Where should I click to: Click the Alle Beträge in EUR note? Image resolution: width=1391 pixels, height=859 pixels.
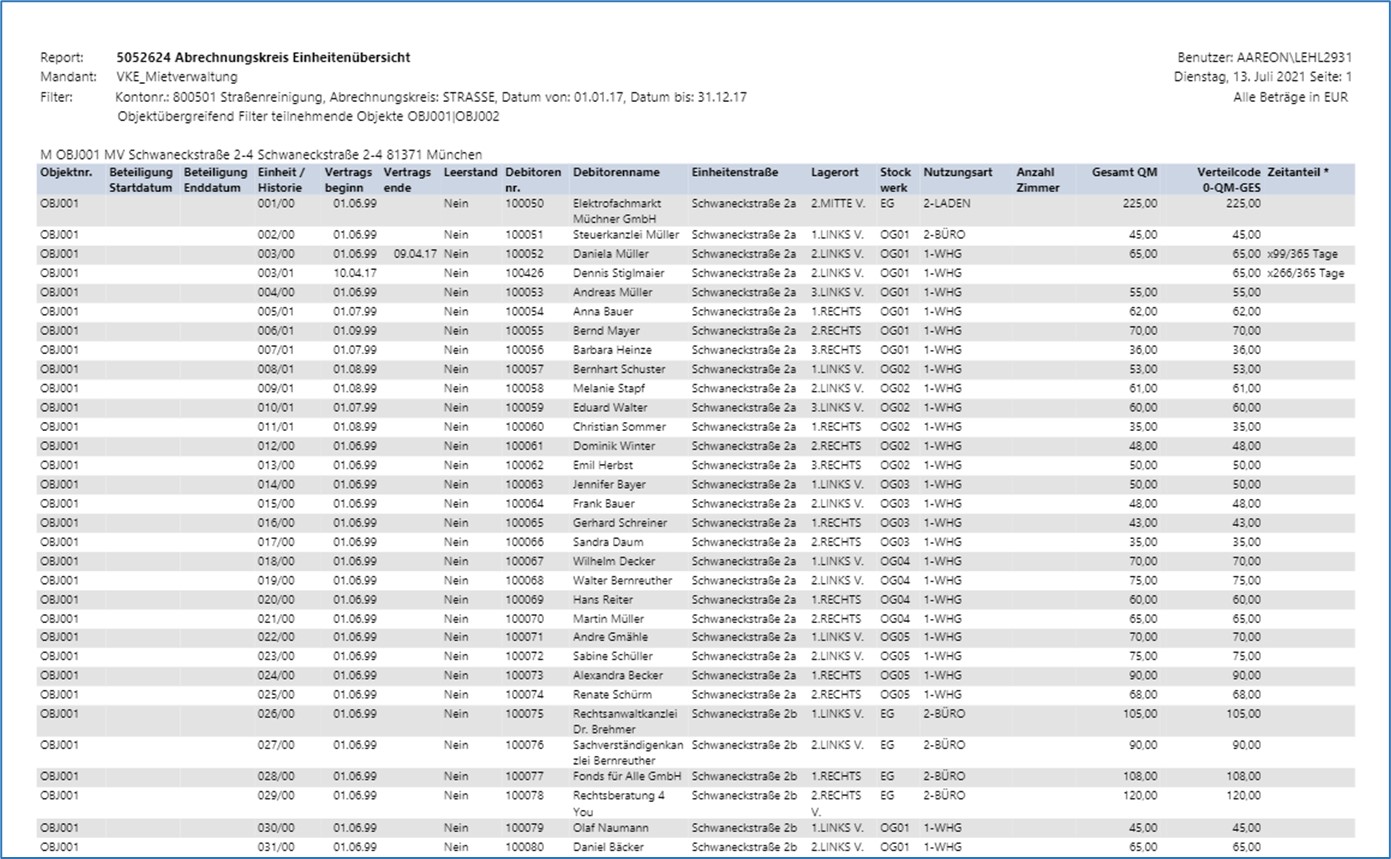point(1291,97)
